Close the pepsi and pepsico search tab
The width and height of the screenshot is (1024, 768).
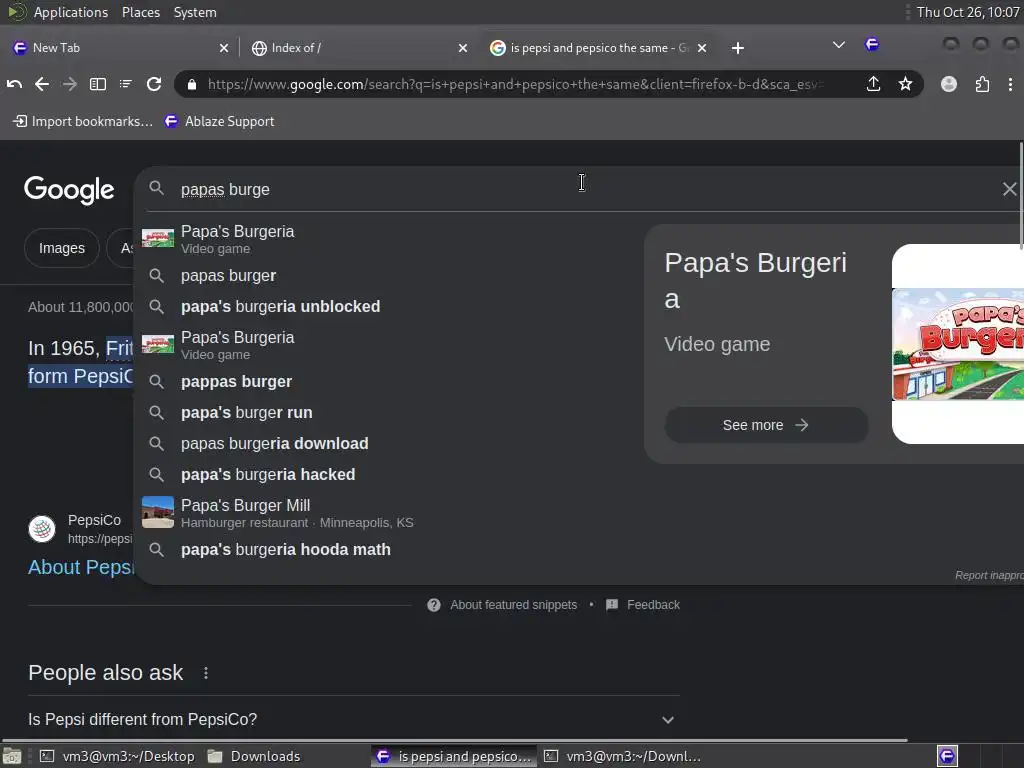click(702, 48)
